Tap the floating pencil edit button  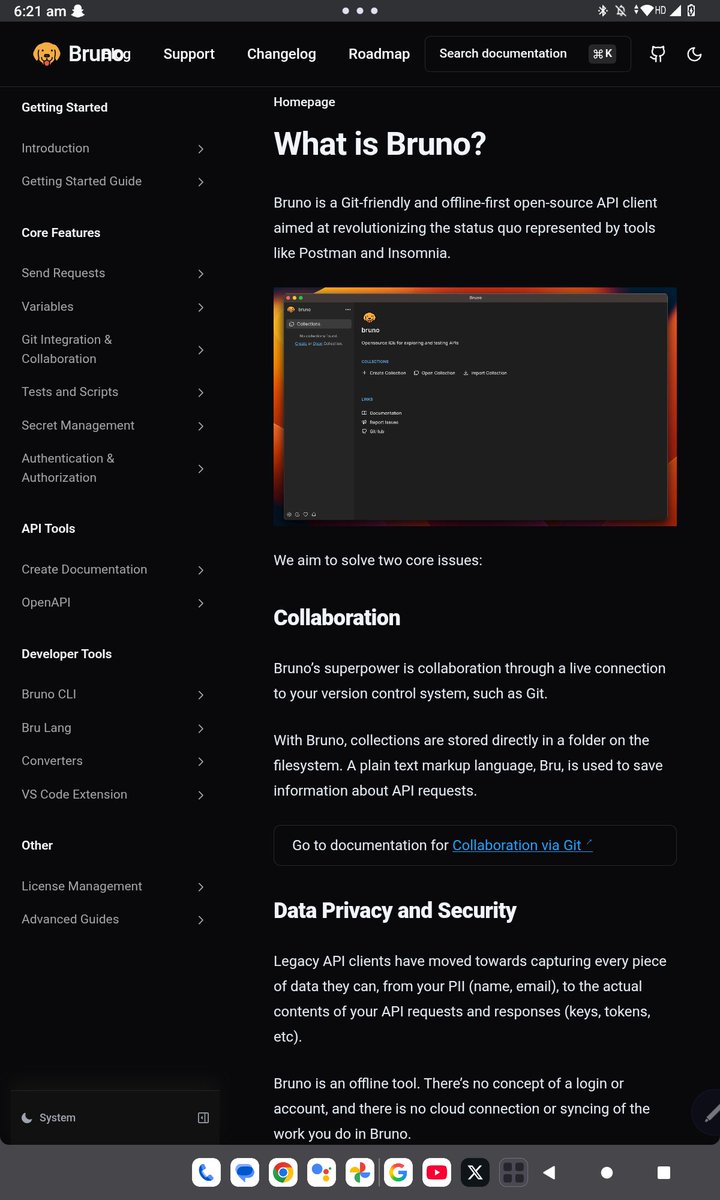(710, 1112)
